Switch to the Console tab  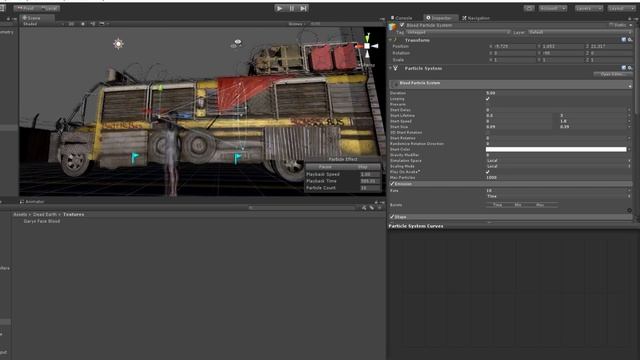tap(402, 18)
